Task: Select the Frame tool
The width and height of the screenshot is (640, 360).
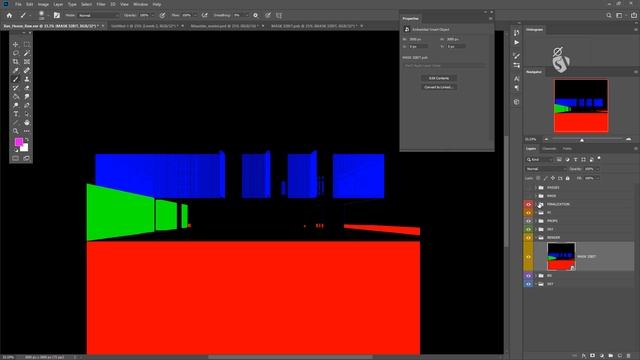Action: [27, 62]
